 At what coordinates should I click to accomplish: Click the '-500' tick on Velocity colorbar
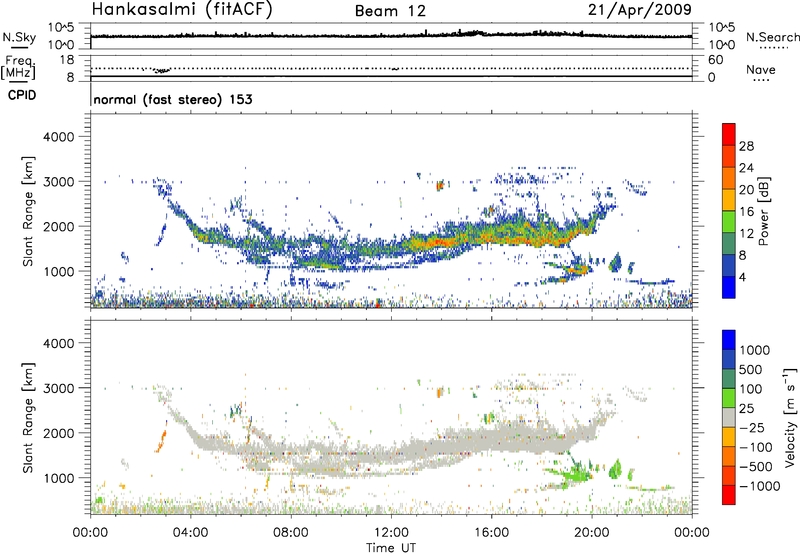pyautogui.click(x=756, y=466)
